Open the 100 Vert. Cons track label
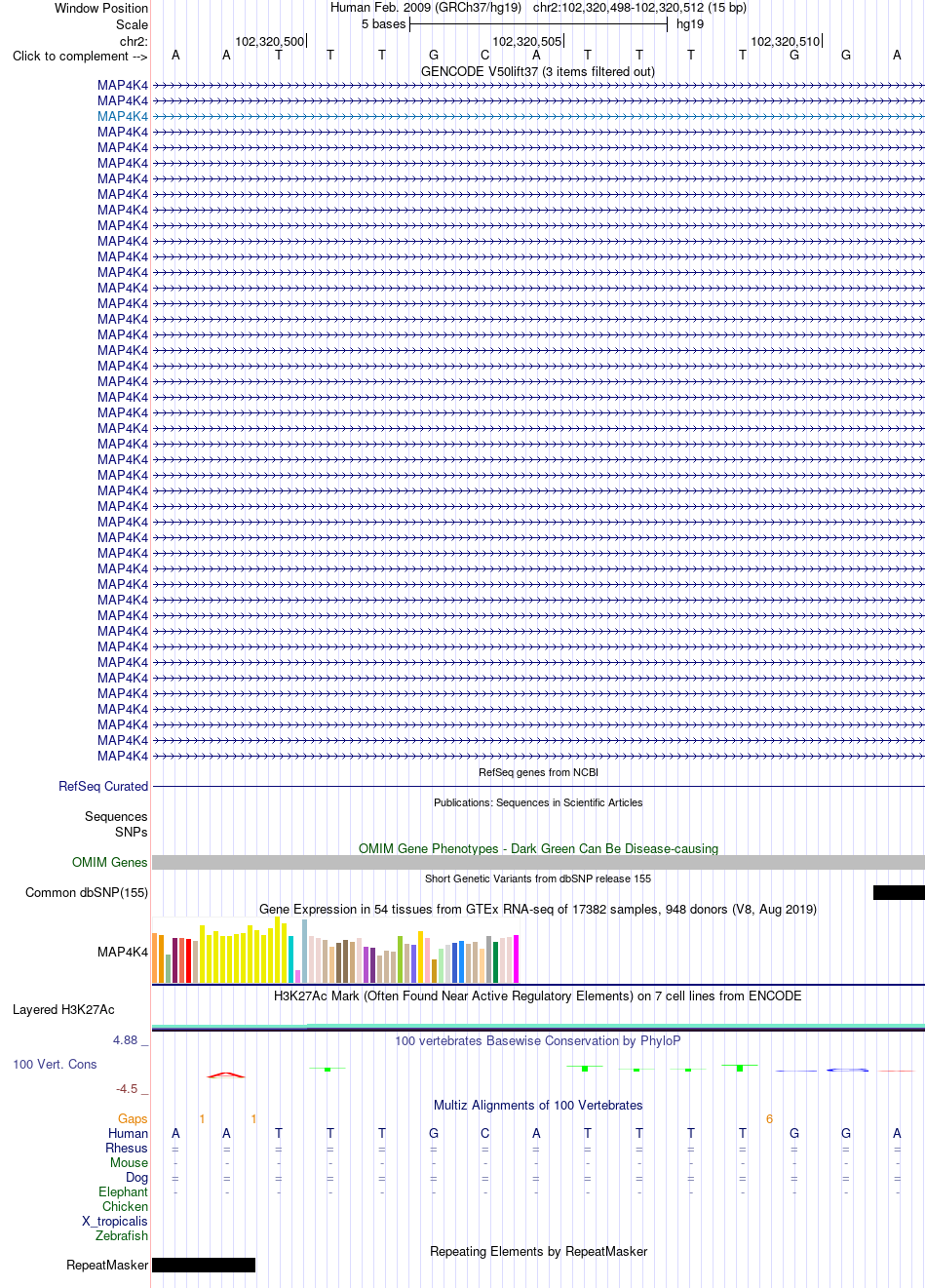 pos(55,1064)
